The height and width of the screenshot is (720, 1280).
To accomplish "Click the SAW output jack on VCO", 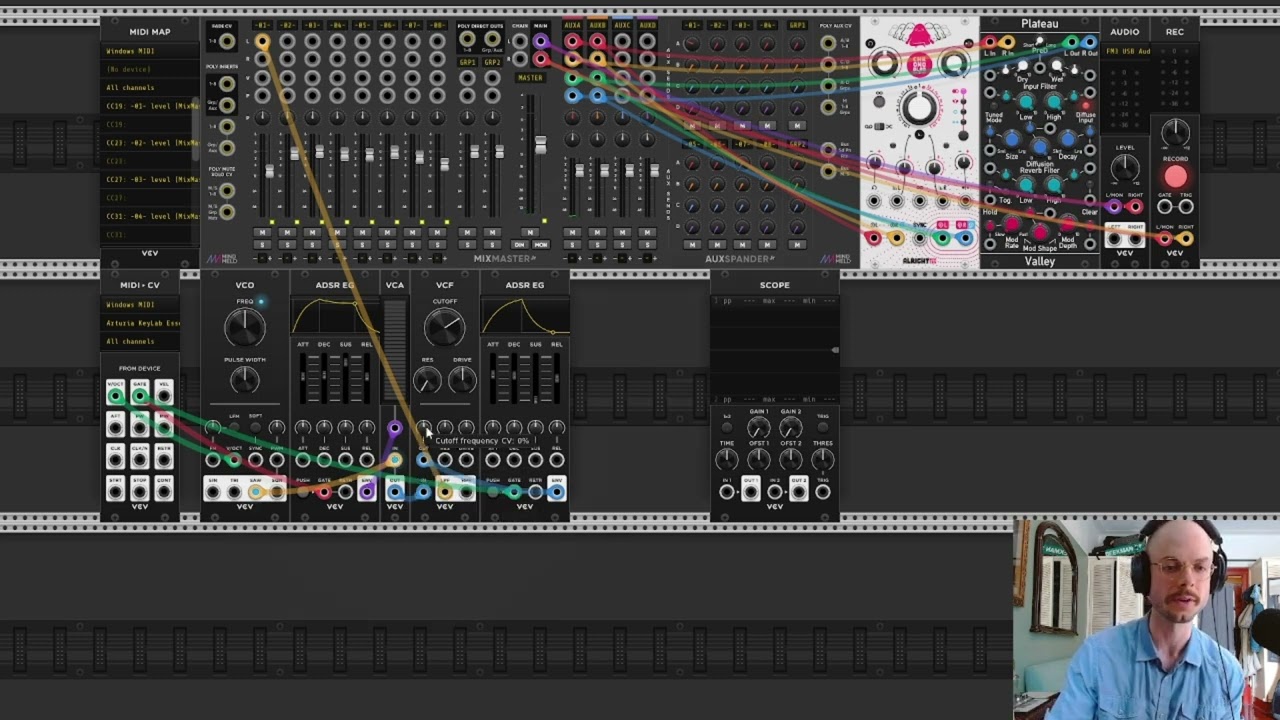I will click(255, 492).
